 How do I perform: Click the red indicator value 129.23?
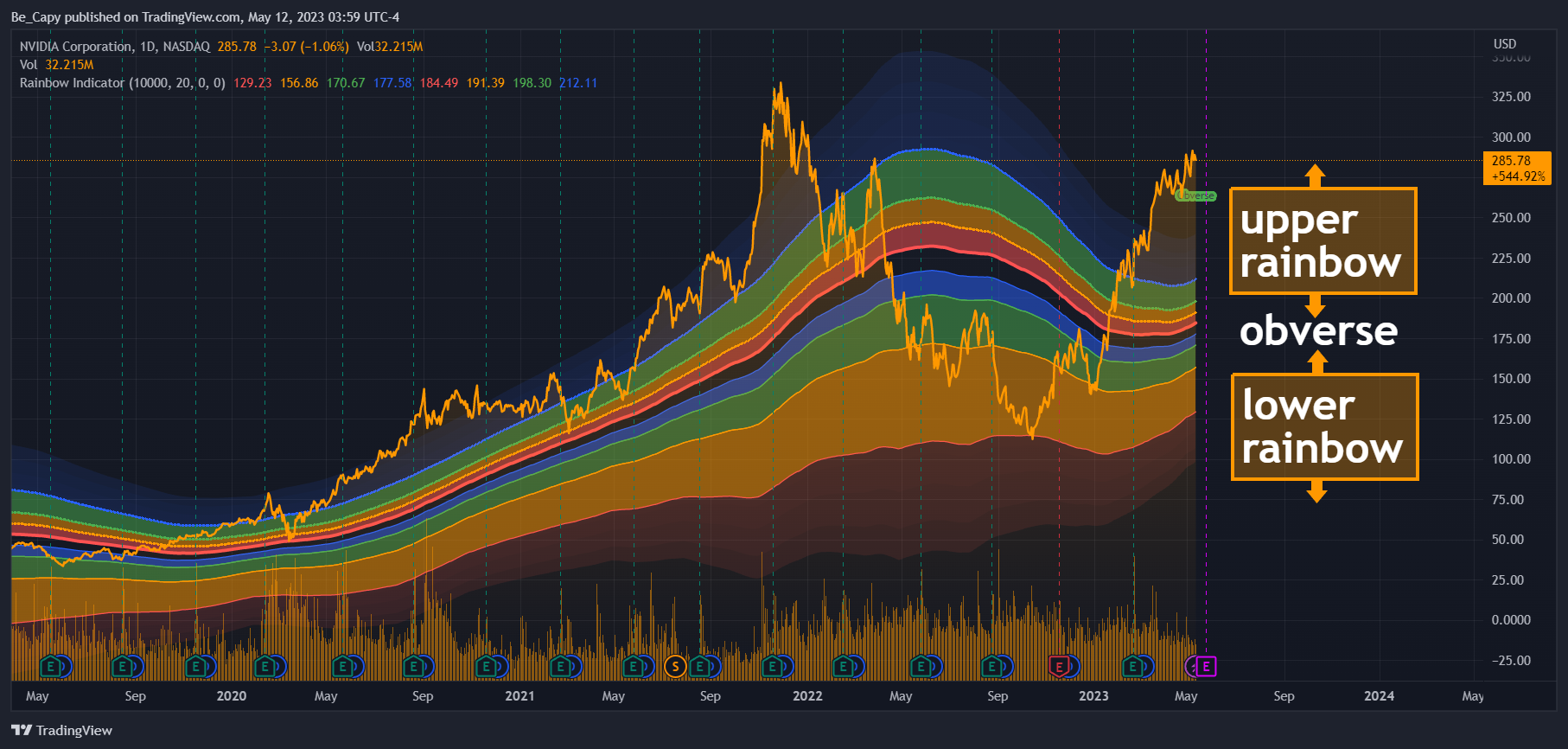[252, 83]
